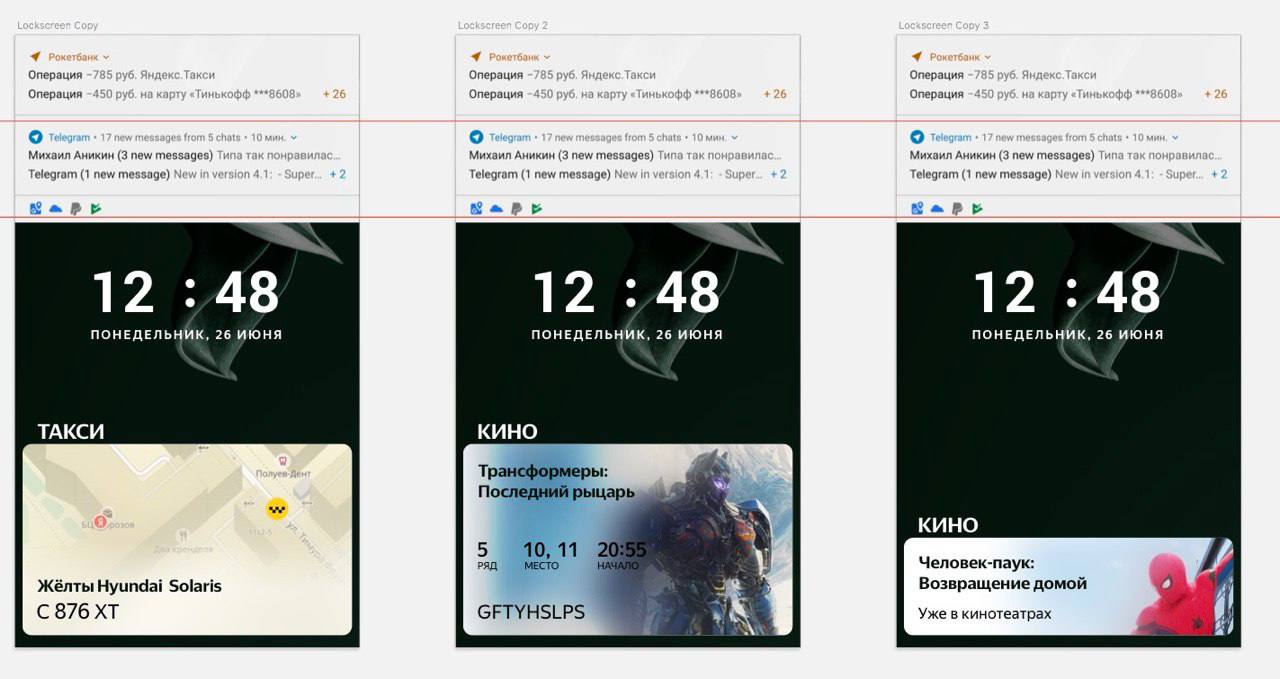Image resolution: width=1280 pixels, height=679 pixels.
Task: Show +26 more Рокетбанк notifications on Трансформеры lockscreen
Action: coord(775,94)
